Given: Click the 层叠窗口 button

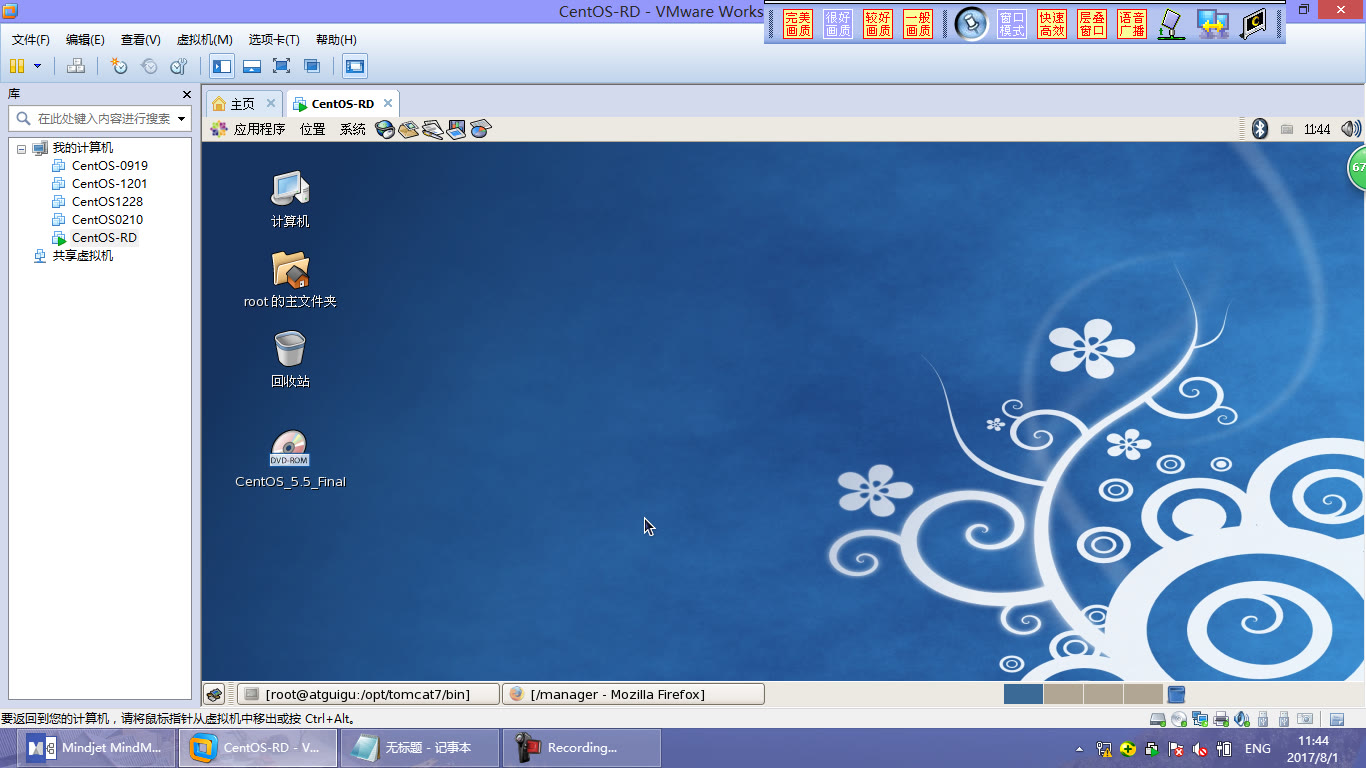Looking at the screenshot, I should [1092, 24].
